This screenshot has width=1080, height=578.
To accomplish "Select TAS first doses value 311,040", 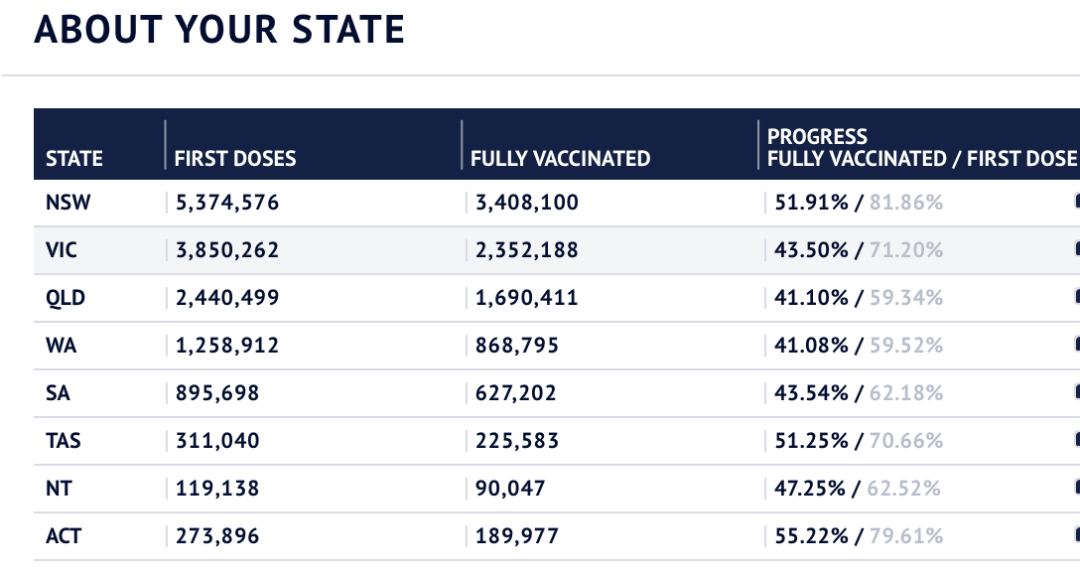I will click(x=217, y=441).
